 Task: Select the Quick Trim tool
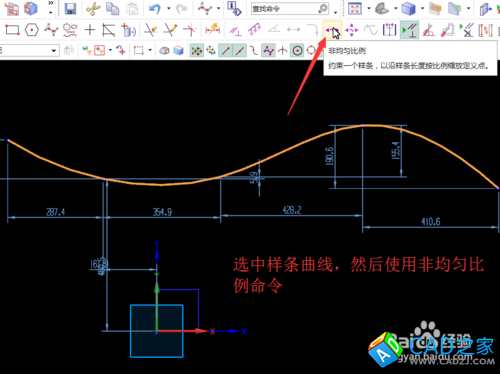point(150,30)
